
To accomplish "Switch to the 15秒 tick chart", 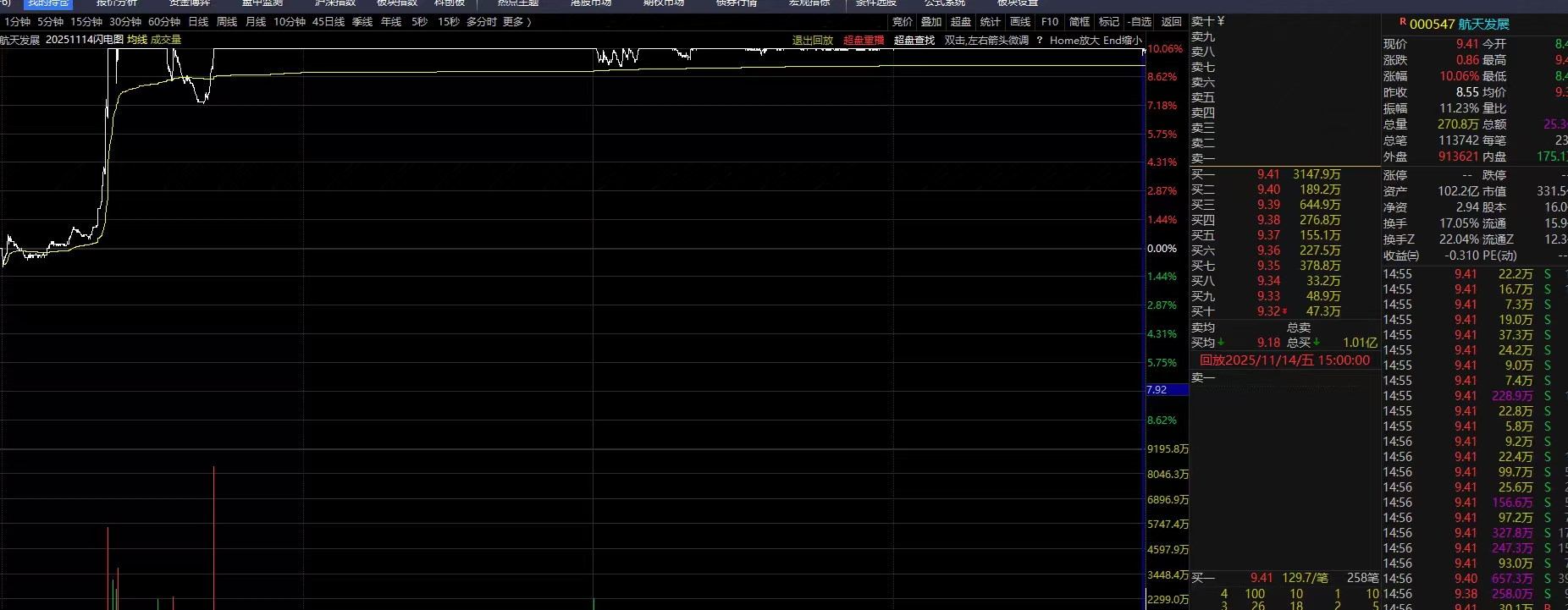I will click(449, 22).
